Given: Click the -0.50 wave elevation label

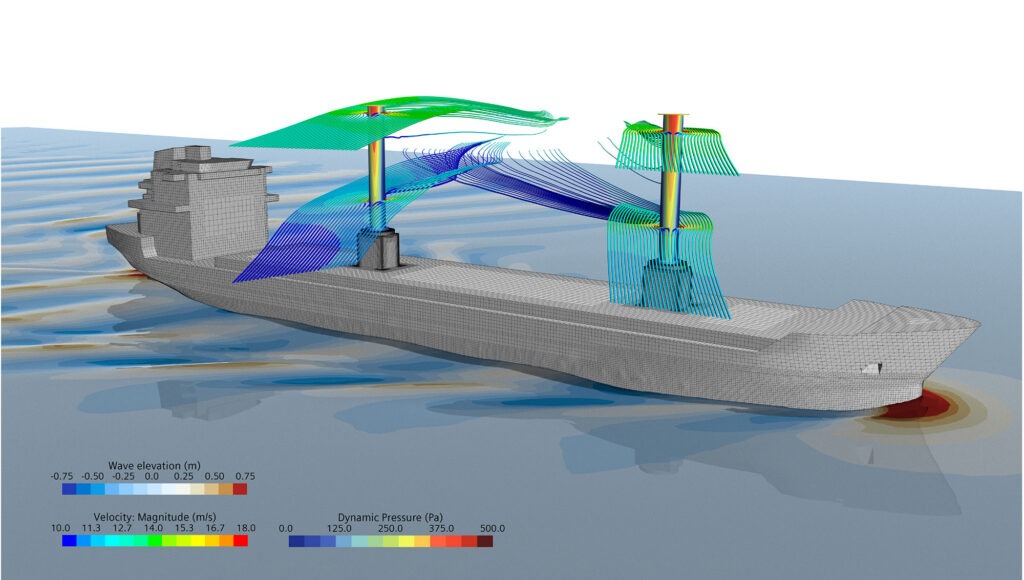Looking at the screenshot, I should tap(92, 476).
